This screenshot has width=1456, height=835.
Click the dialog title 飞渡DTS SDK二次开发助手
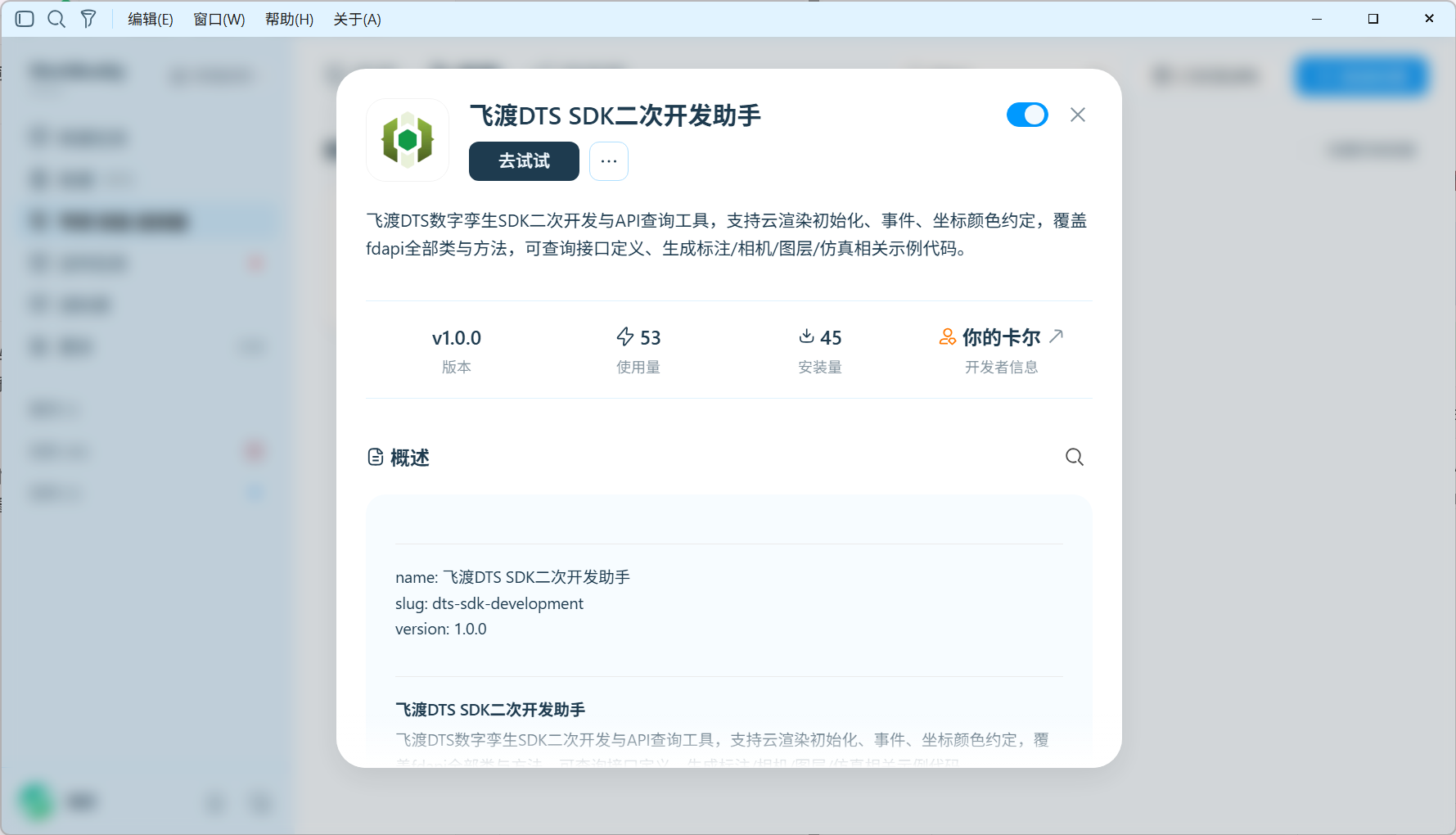615,115
